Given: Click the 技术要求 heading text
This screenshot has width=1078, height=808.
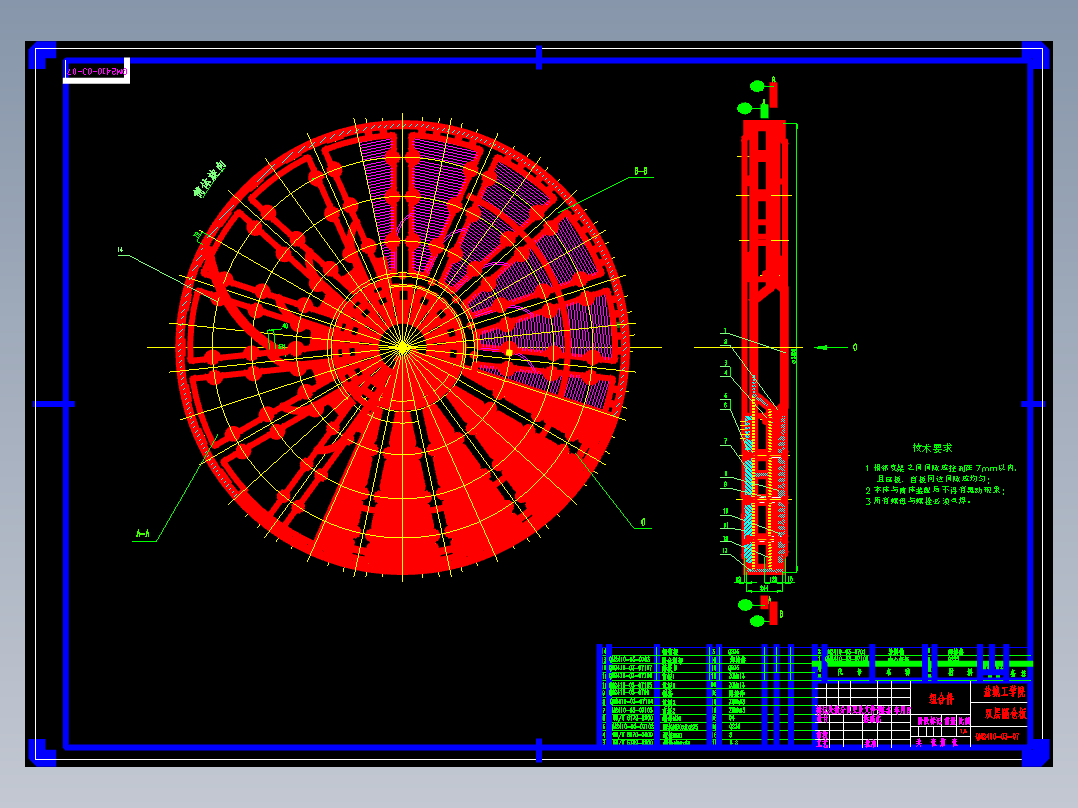Looking at the screenshot, I should pyautogui.click(x=932, y=448).
